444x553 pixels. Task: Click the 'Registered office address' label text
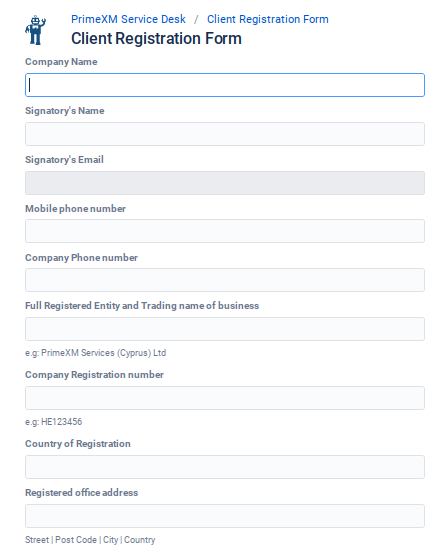tap(81, 493)
